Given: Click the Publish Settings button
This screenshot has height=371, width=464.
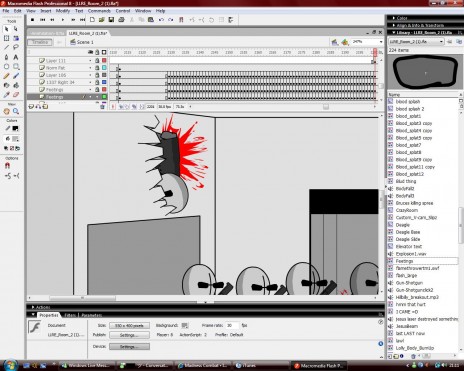Looking at the screenshot, I should (129, 335).
